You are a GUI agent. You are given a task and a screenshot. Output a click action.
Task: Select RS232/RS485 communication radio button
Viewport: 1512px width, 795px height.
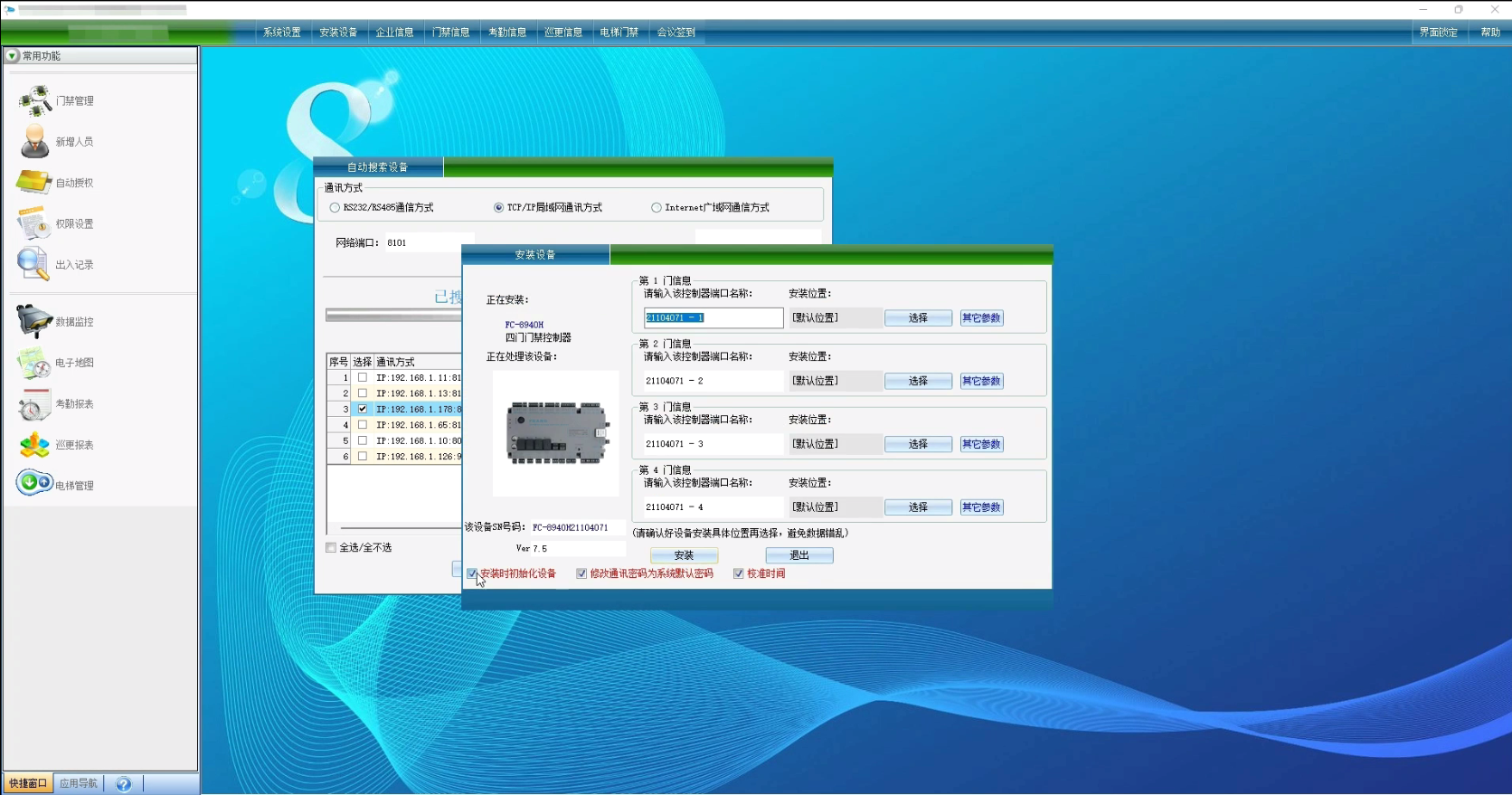[335, 207]
